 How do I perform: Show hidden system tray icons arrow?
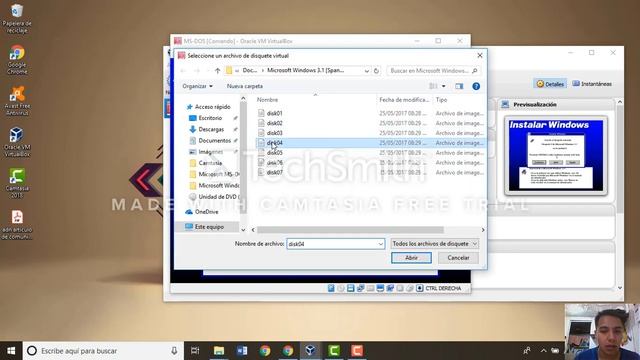tap(543, 351)
